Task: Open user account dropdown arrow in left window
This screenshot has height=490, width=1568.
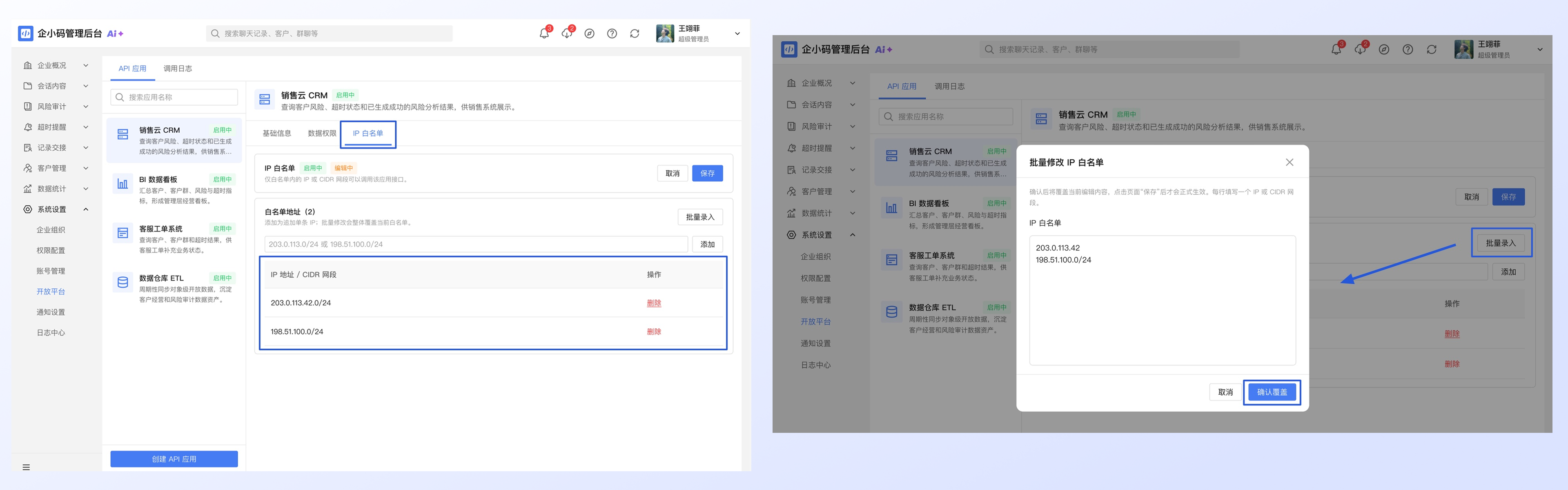Action: pyautogui.click(x=737, y=33)
